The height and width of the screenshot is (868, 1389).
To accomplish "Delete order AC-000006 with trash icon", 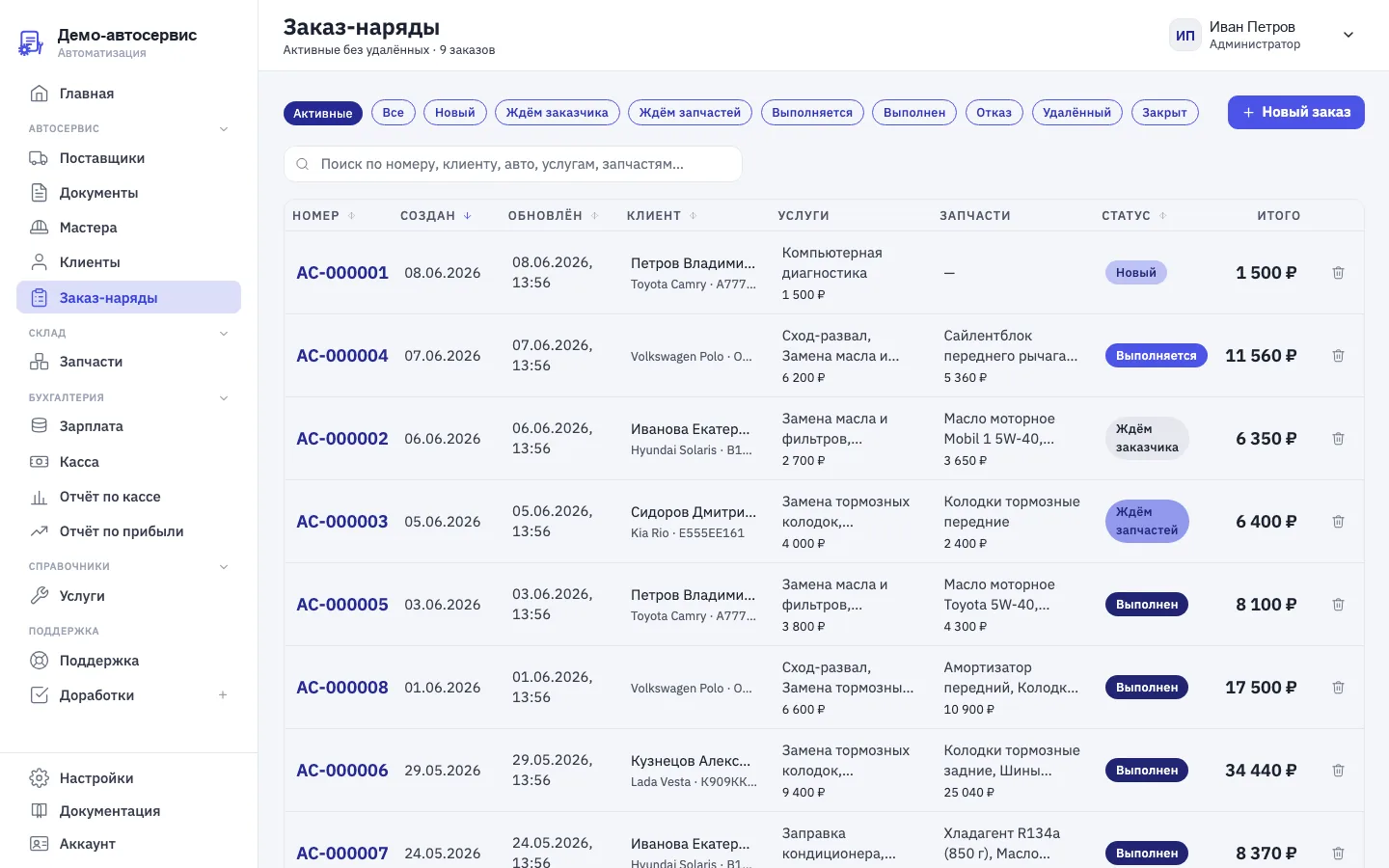I will tap(1338, 771).
